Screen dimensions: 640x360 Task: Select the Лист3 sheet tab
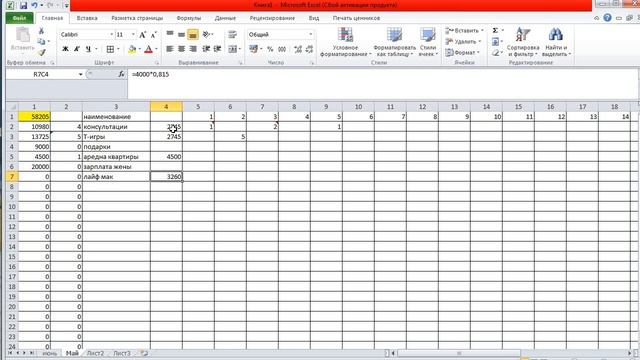tap(122, 353)
